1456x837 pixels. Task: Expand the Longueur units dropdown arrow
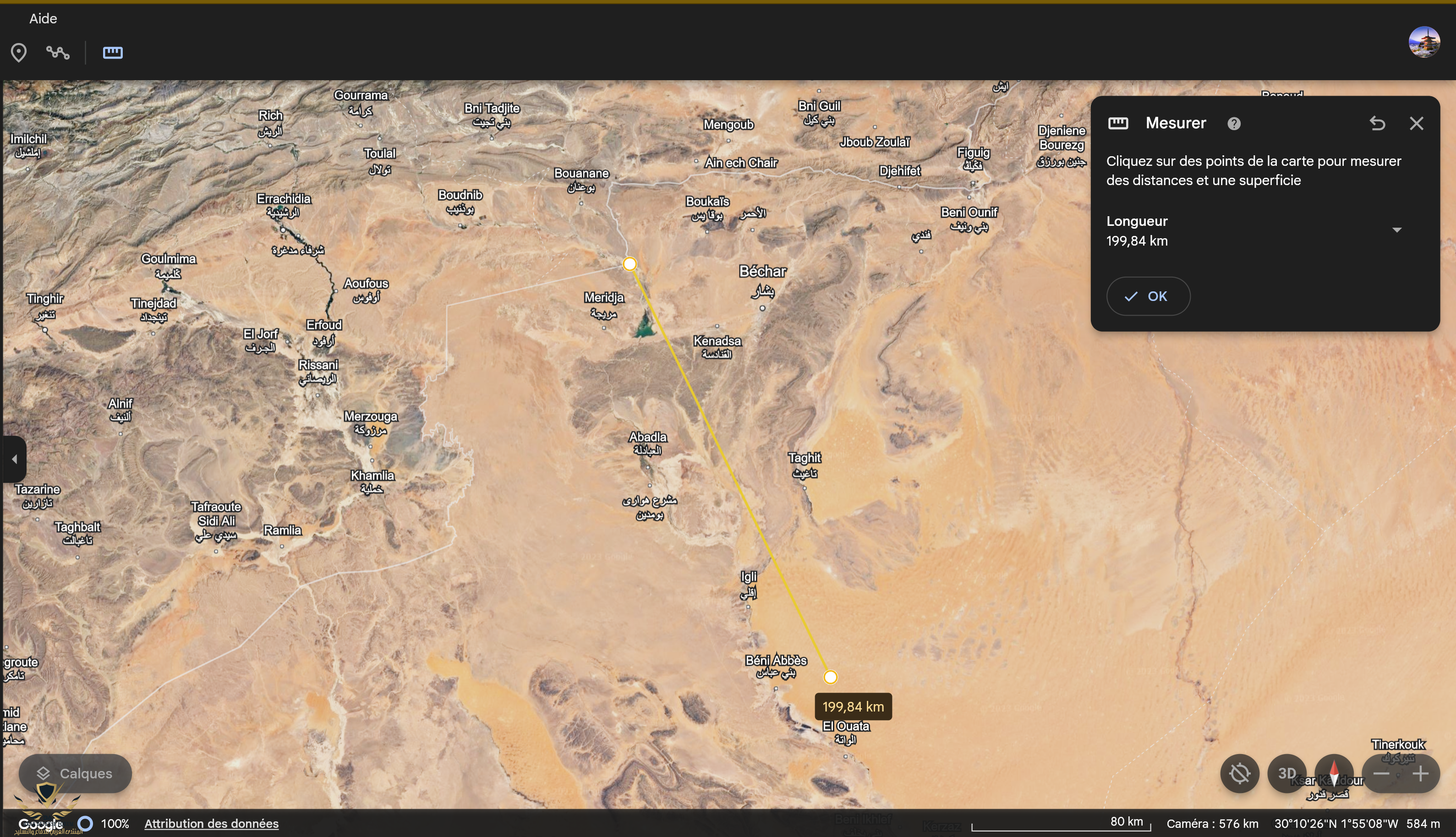(1397, 230)
